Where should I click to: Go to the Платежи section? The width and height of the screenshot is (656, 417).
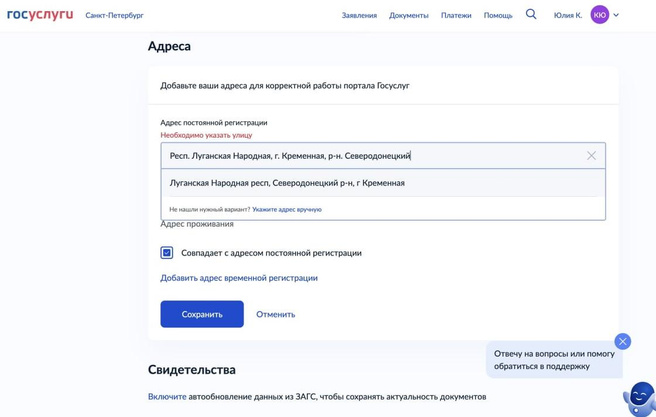point(456,16)
